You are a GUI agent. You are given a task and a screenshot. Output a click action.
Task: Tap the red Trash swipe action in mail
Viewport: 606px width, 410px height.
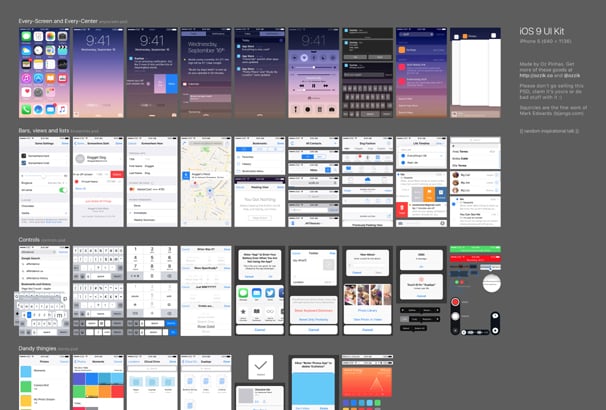point(402,209)
